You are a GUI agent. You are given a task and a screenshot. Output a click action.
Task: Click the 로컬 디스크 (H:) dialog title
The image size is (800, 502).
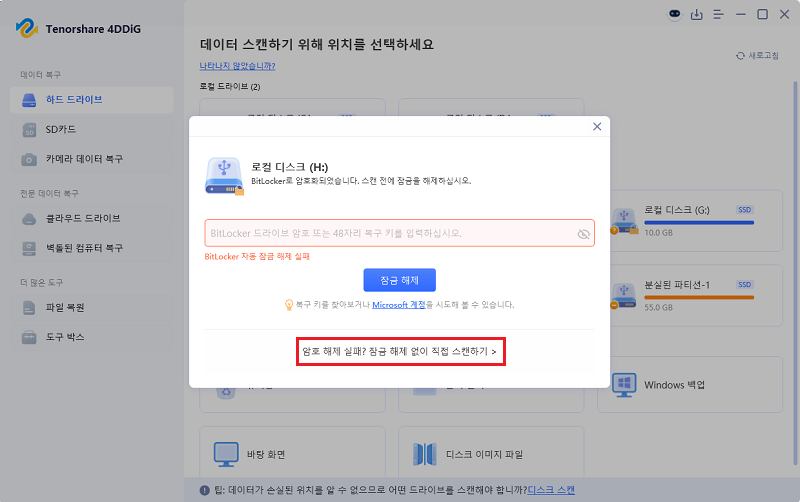pyautogui.click(x=290, y=167)
